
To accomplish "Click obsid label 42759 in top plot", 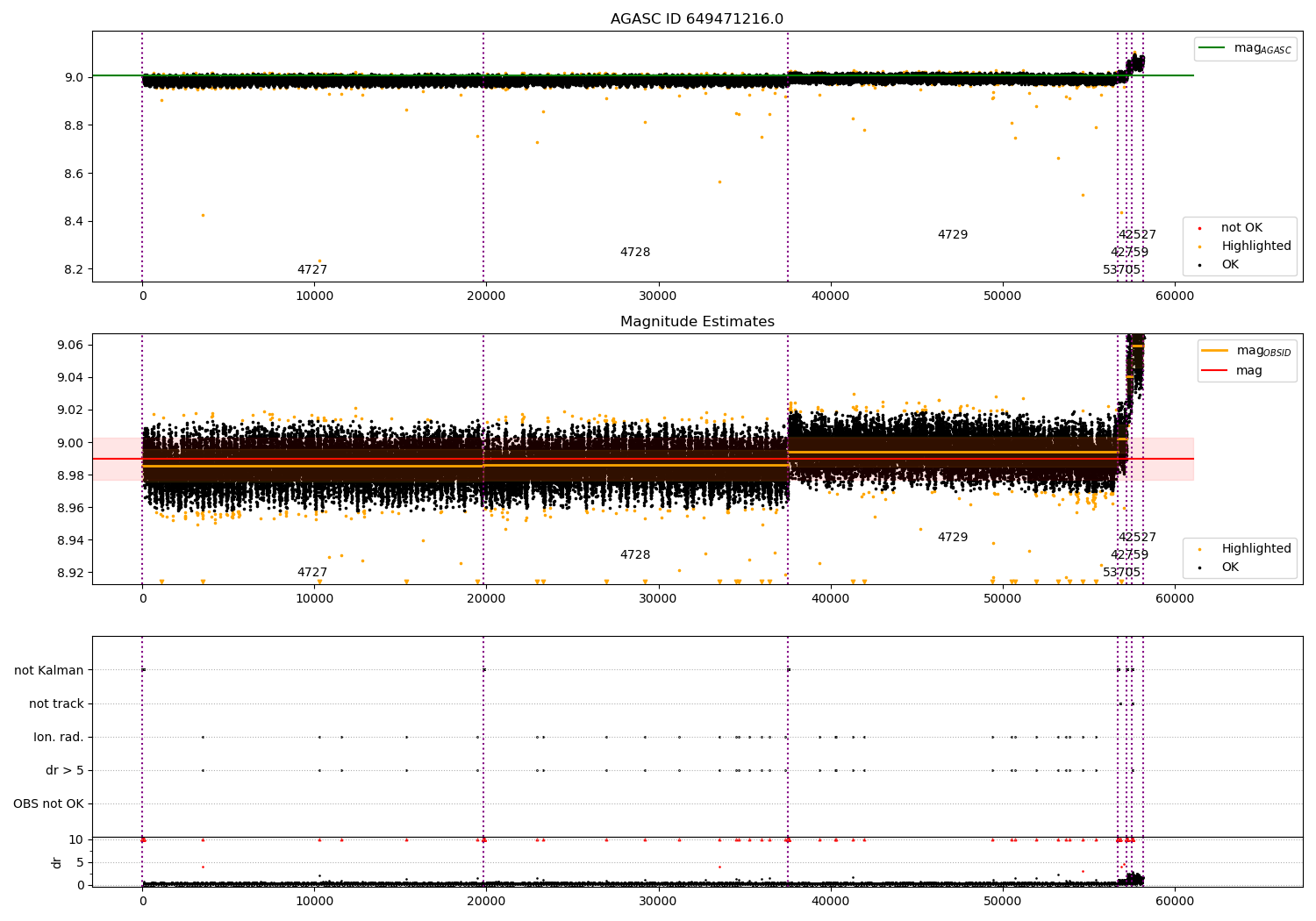I will click(1129, 253).
